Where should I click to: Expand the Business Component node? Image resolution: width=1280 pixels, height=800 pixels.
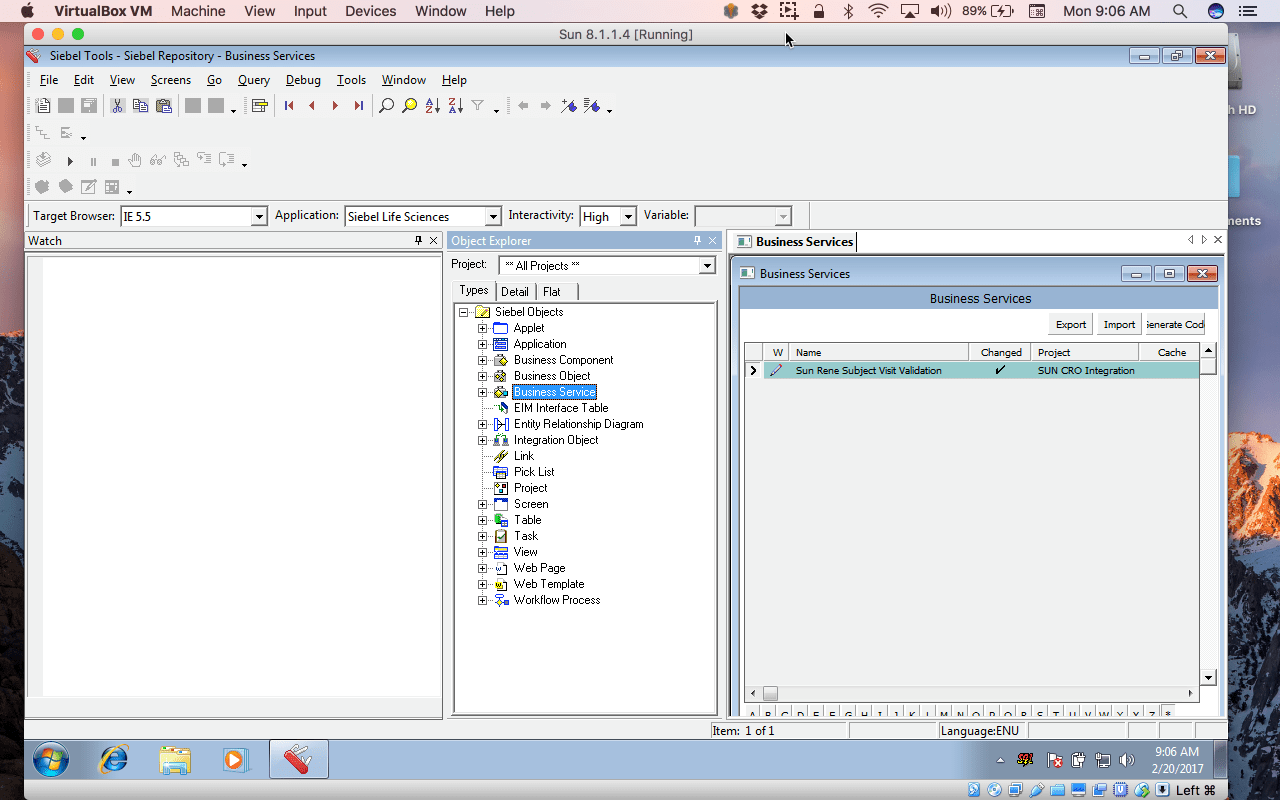pyautogui.click(x=482, y=360)
